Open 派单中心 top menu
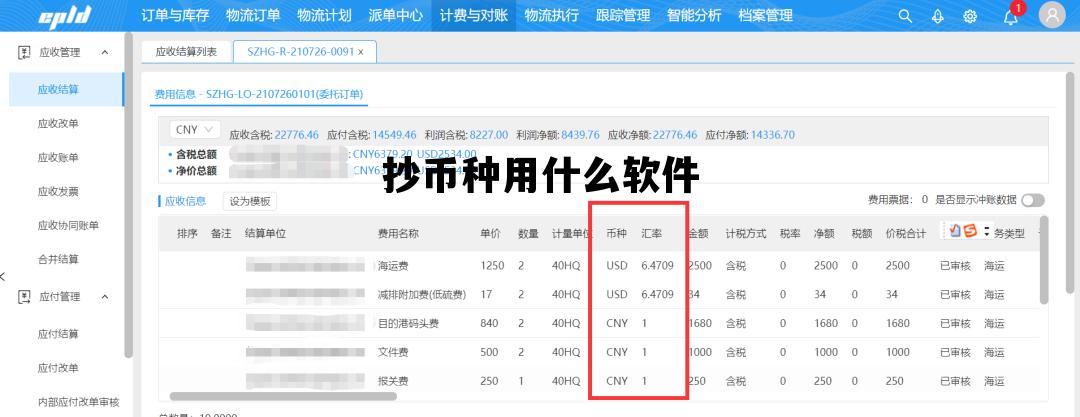 [x=395, y=15]
